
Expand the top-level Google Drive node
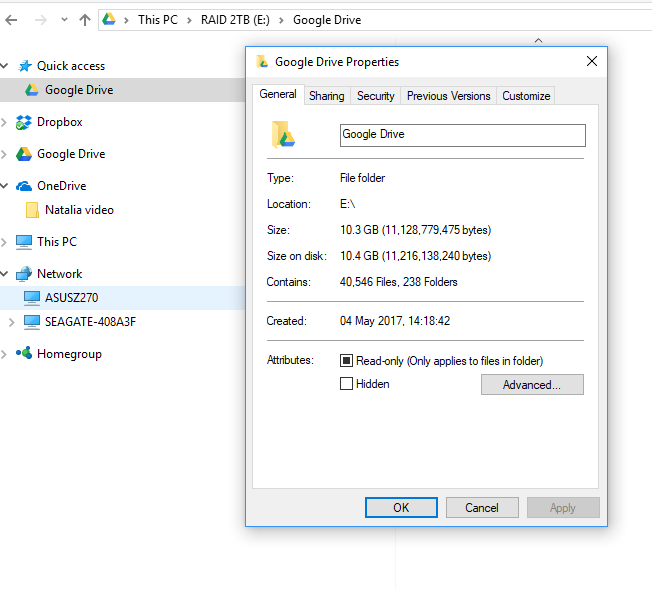4,154
